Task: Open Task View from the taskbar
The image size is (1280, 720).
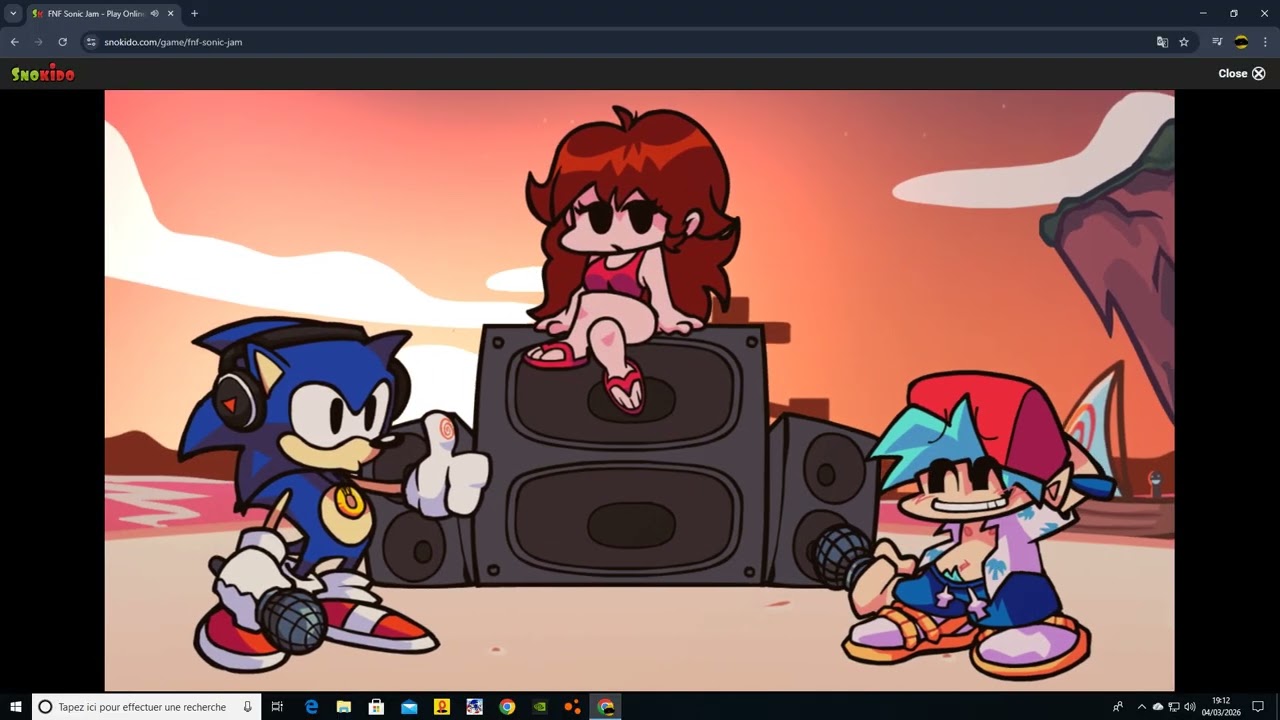Action: point(278,707)
